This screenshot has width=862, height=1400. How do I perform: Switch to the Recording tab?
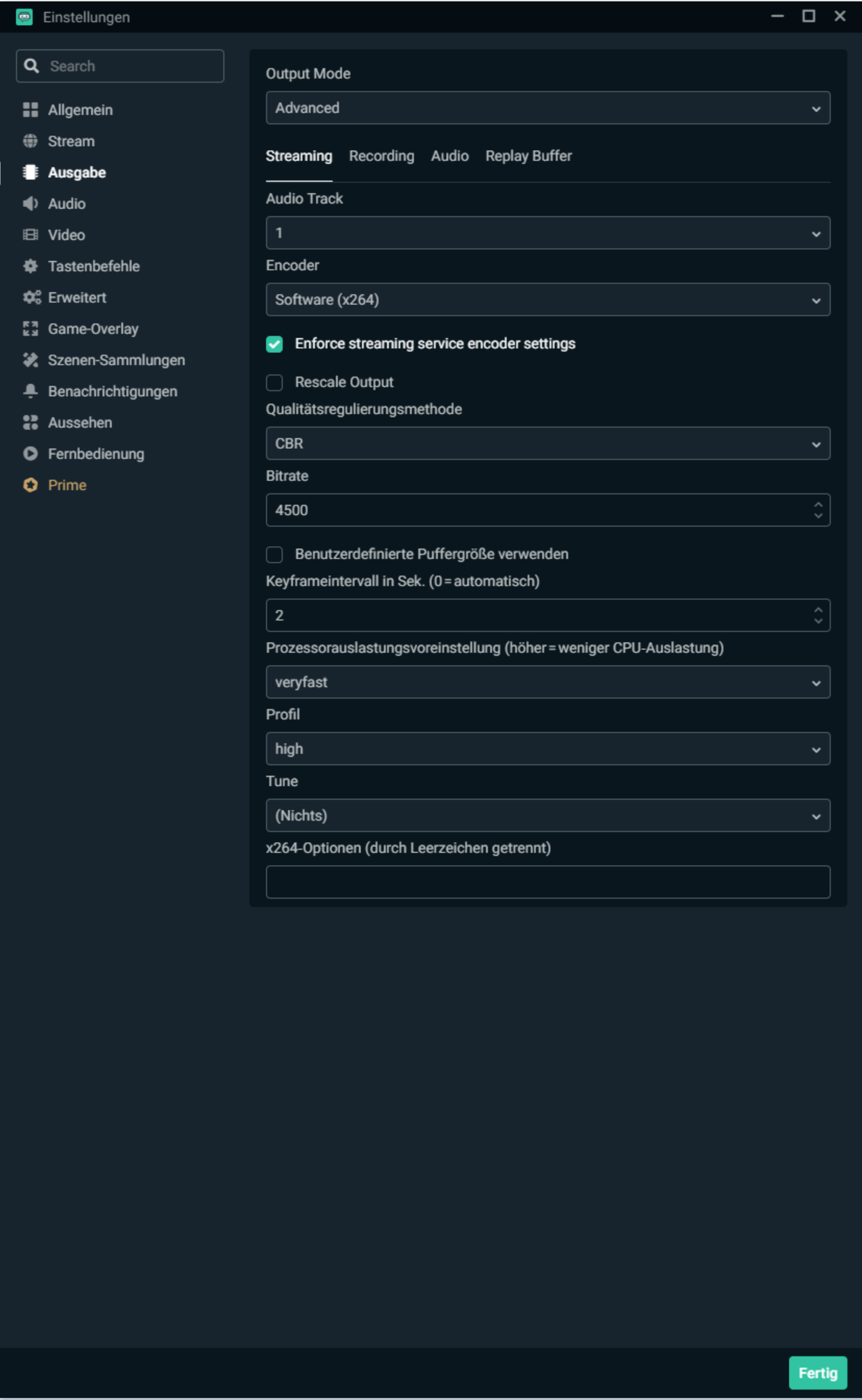(381, 156)
